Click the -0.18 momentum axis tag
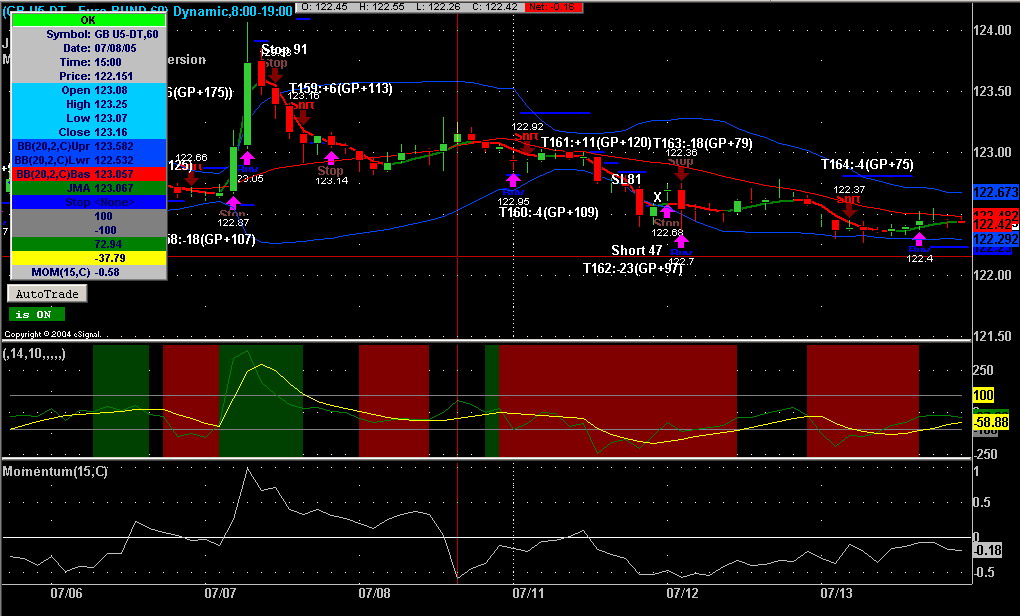This screenshot has height=616, width=1020. tap(987, 550)
